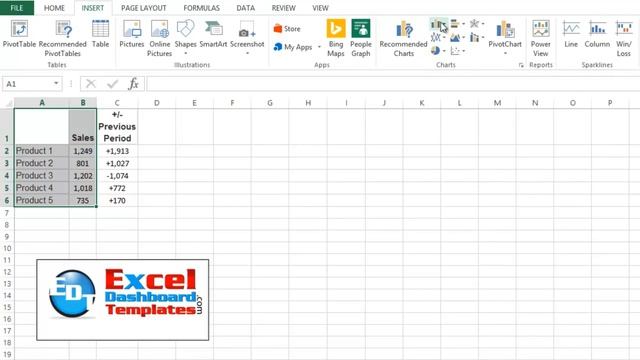Insert a Table from the ribbon
640x360 pixels.
coord(100,34)
